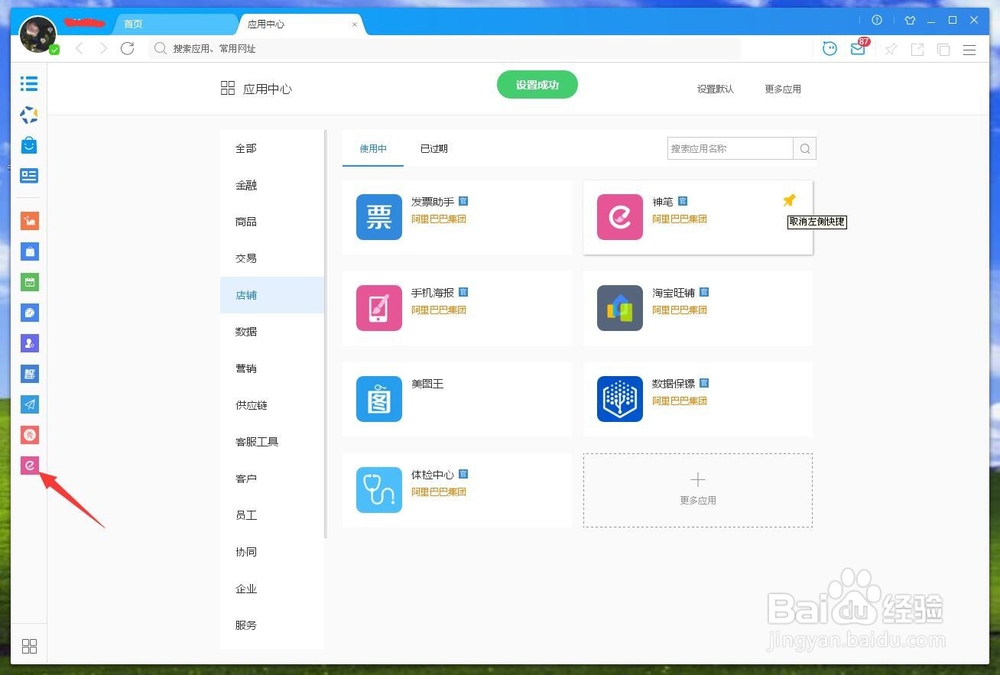Open the blue shopping bag sidebar icon
1000x675 pixels.
[x=29, y=145]
